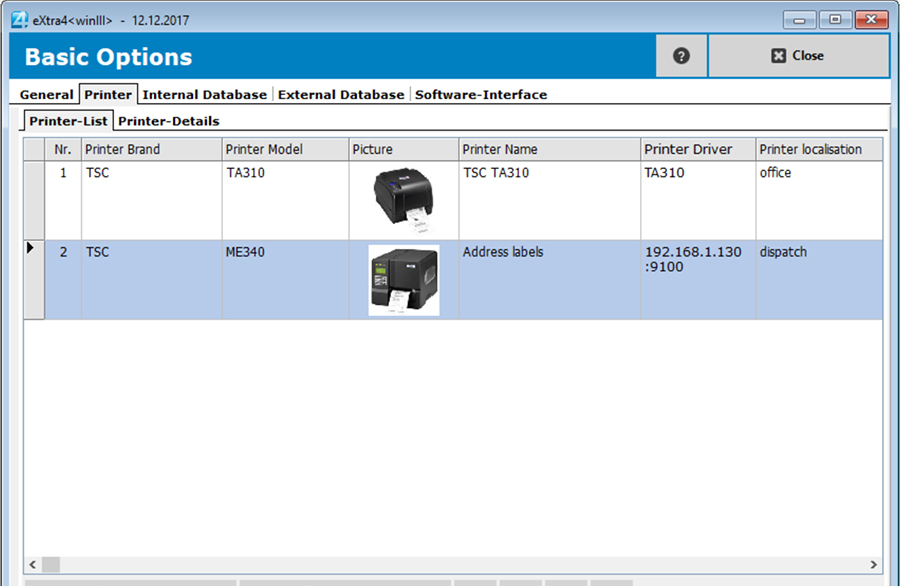
Task: Open the External Database tab
Action: [x=339, y=94]
